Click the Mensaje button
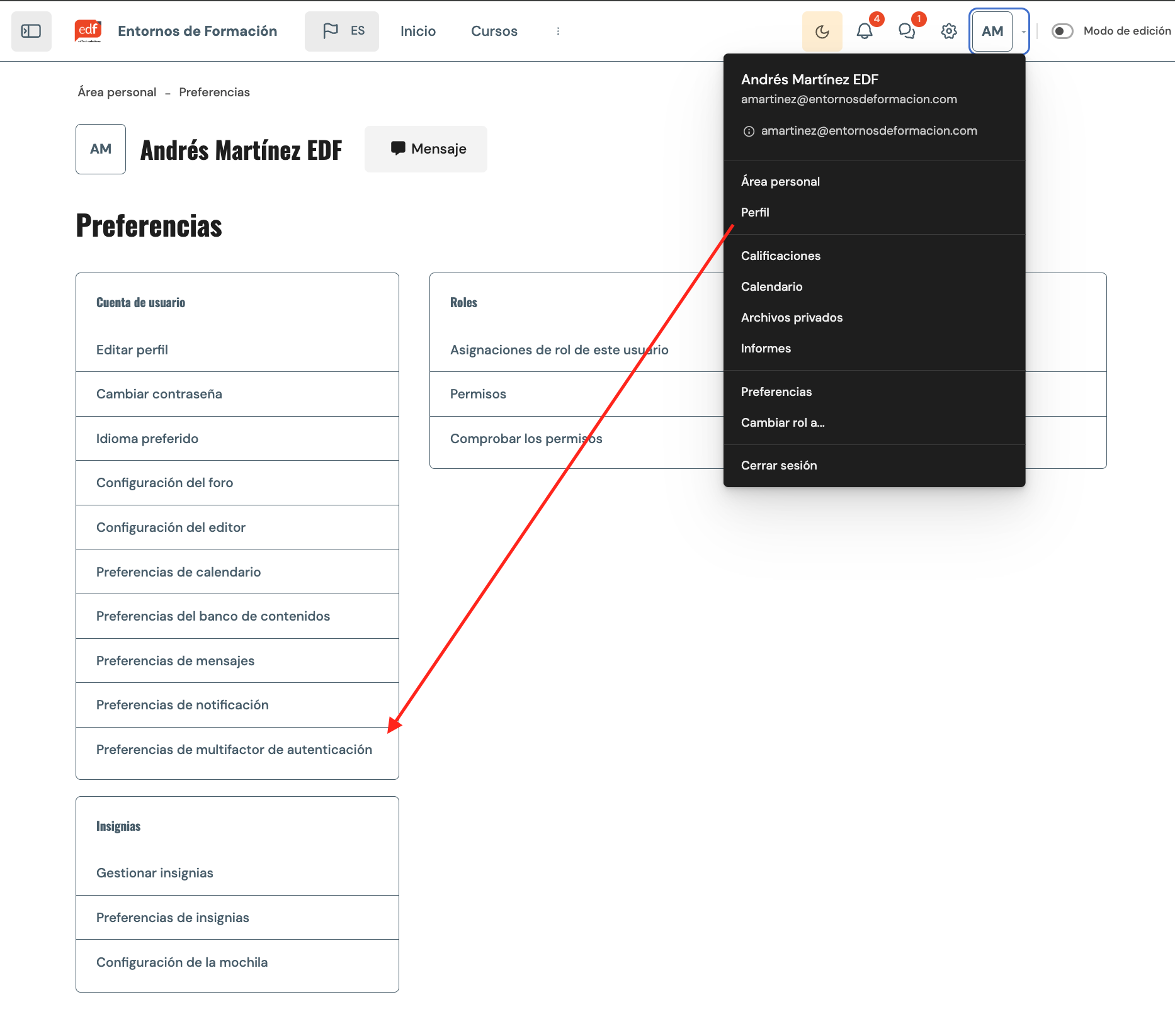 pyautogui.click(x=426, y=149)
